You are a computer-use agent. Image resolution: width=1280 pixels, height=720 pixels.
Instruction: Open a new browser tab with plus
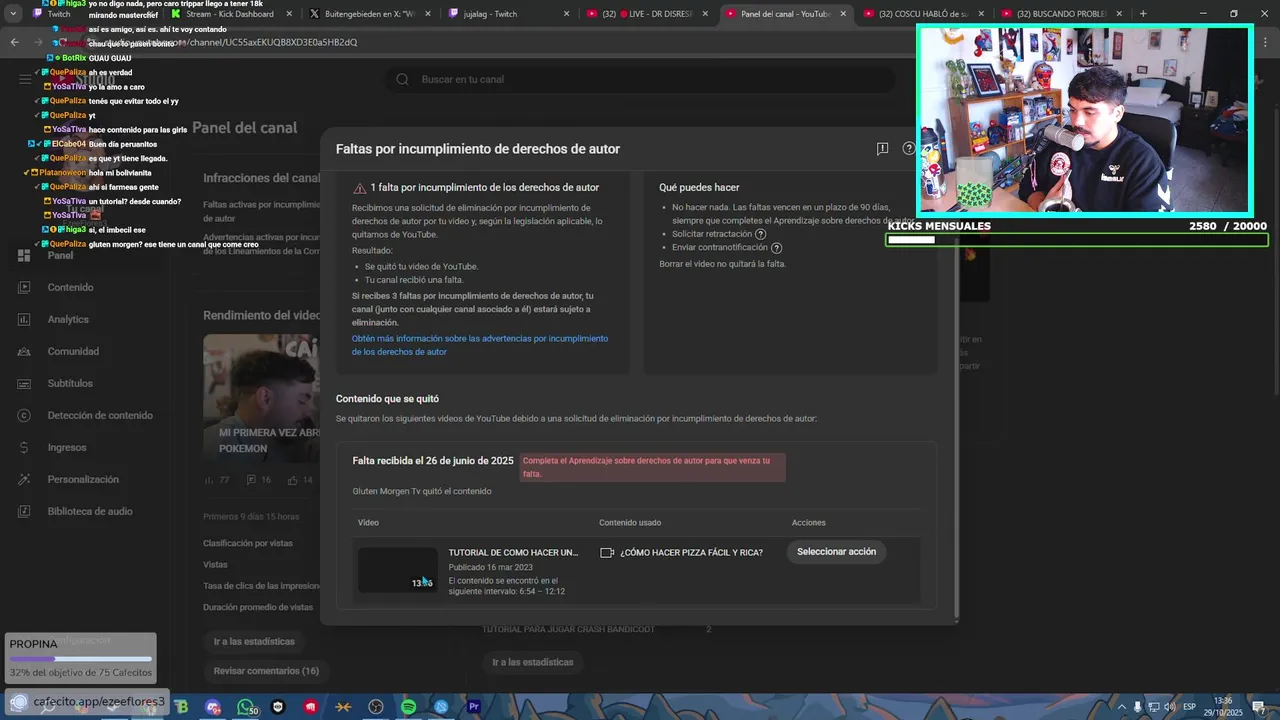coord(1143,14)
